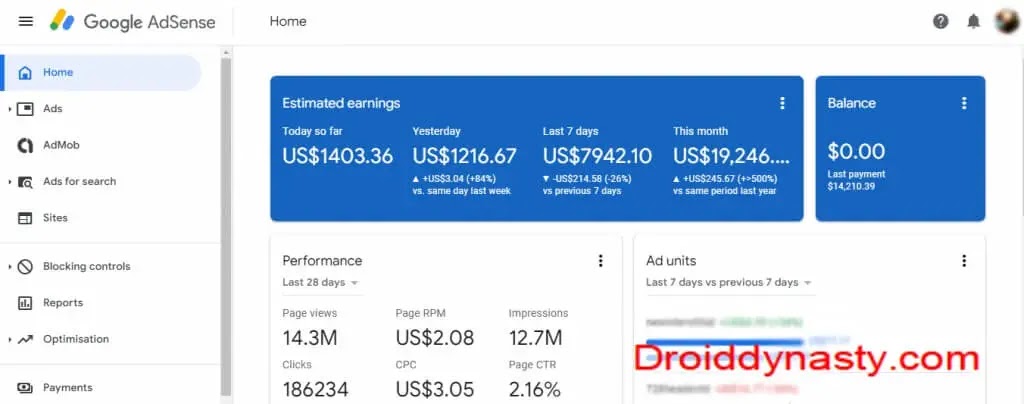Click the Page views 14.3M value

pyautogui.click(x=310, y=338)
